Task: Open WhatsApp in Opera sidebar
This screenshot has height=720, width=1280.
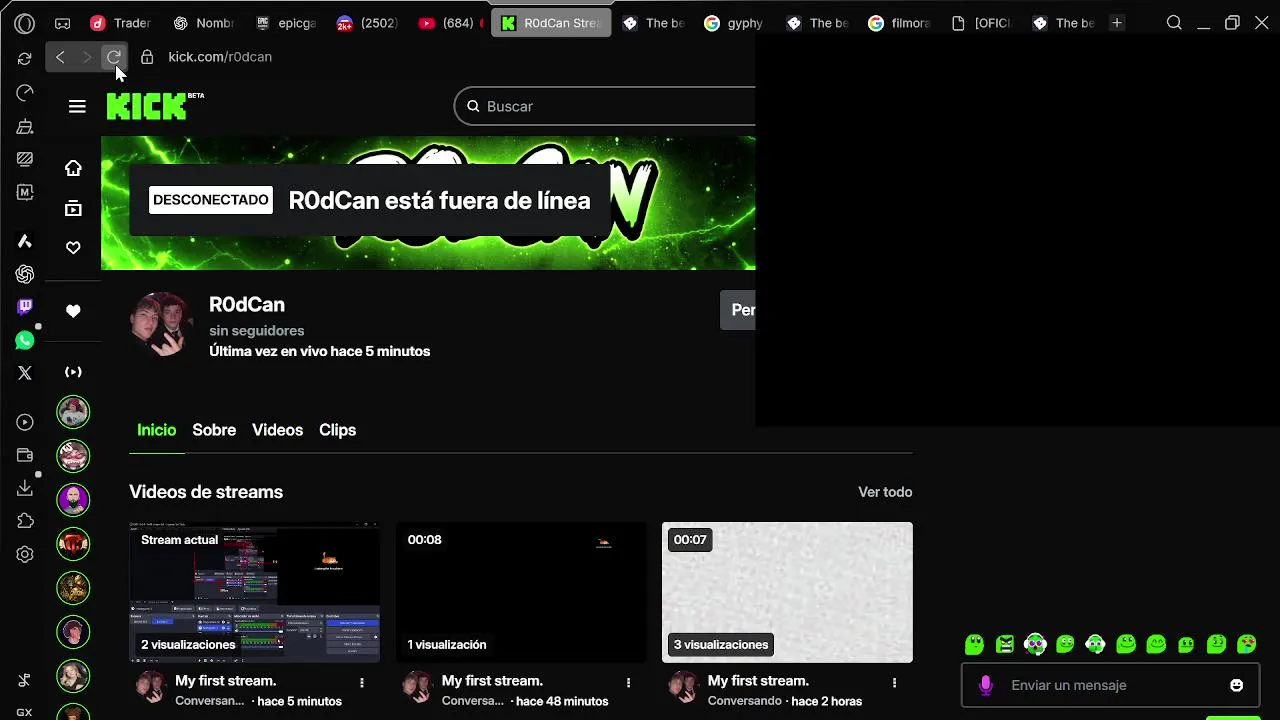Action: [x=25, y=341]
